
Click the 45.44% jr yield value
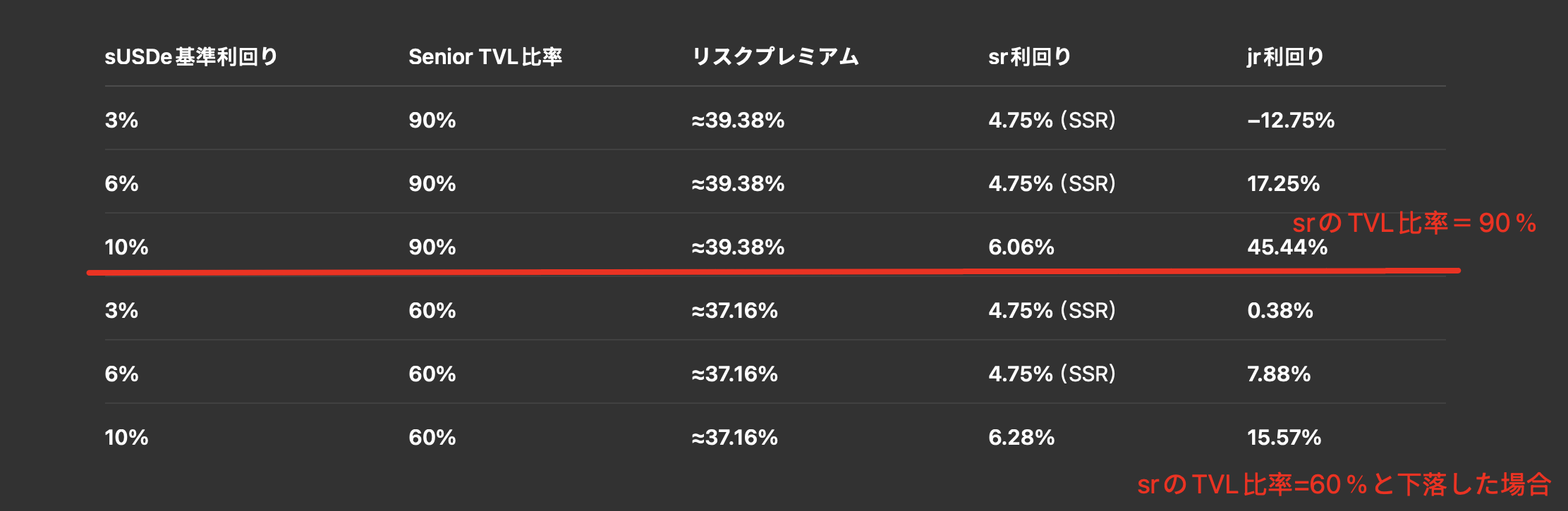[1287, 247]
